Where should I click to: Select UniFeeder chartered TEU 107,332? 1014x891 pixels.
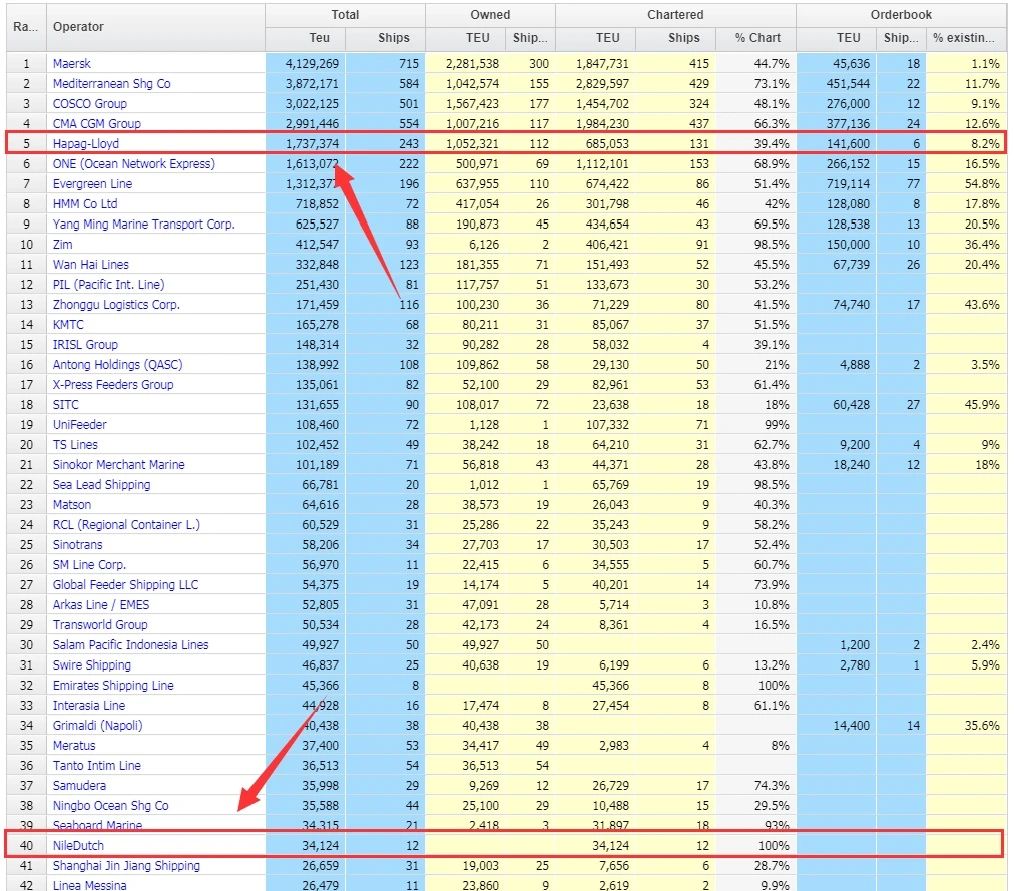click(x=607, y=425)
